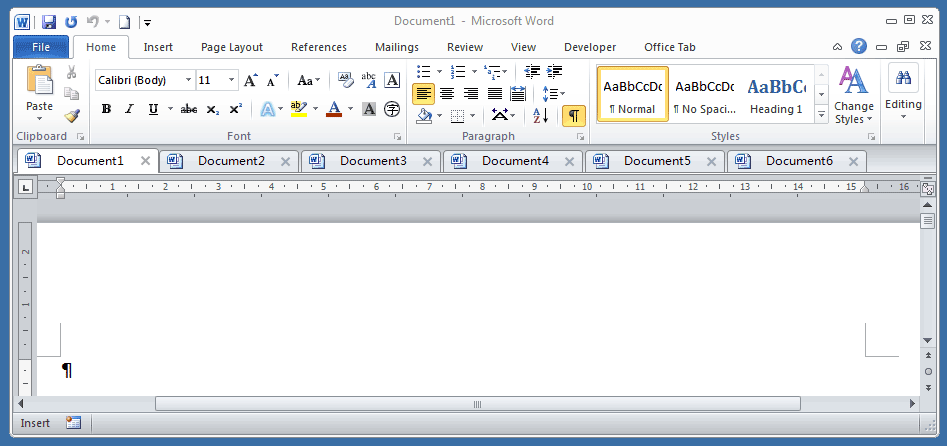Click the right indent marker on ruler
The width and height of the screenshot is (947, 446).
tap(864, 189)
